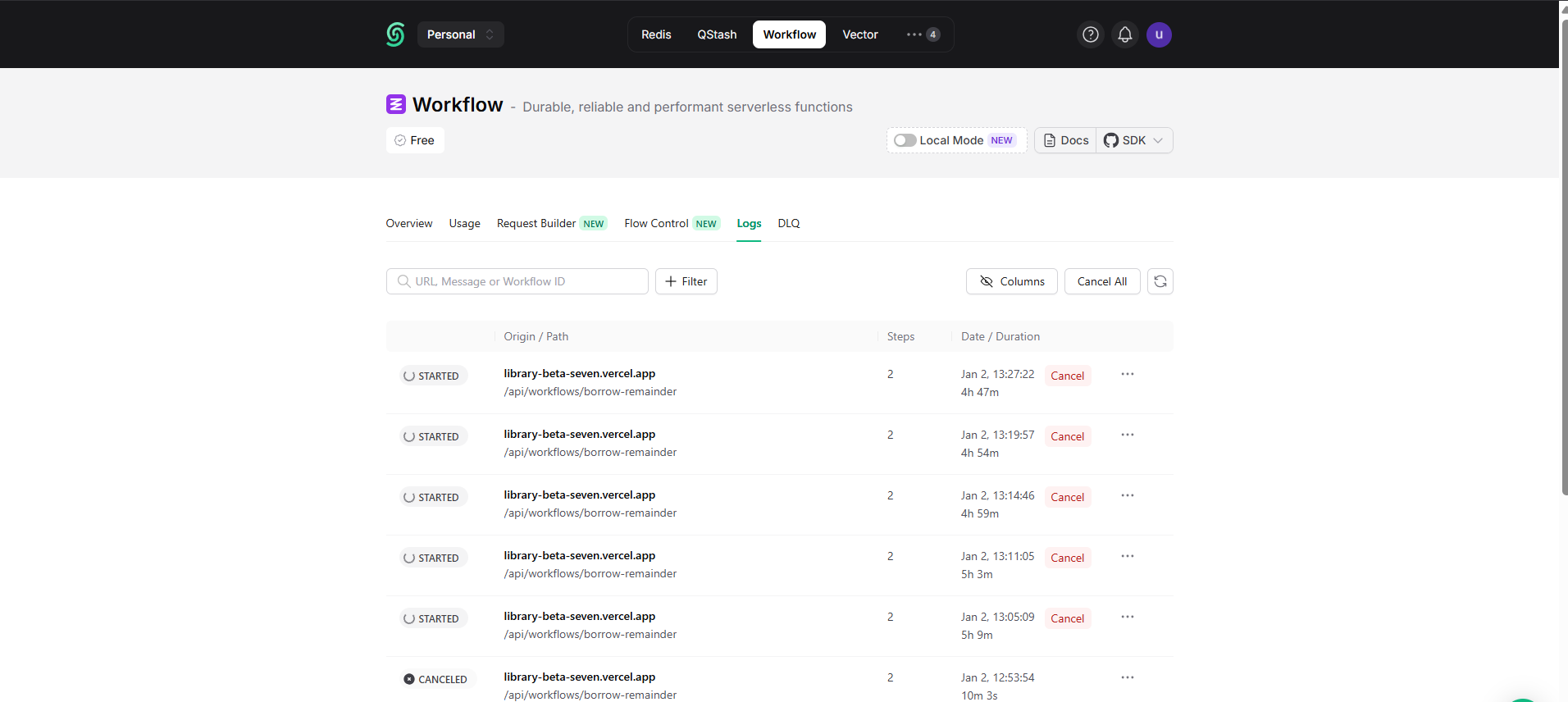Click the refresh logs icon
The image size is (1568, 702).
pos(1160,281)
